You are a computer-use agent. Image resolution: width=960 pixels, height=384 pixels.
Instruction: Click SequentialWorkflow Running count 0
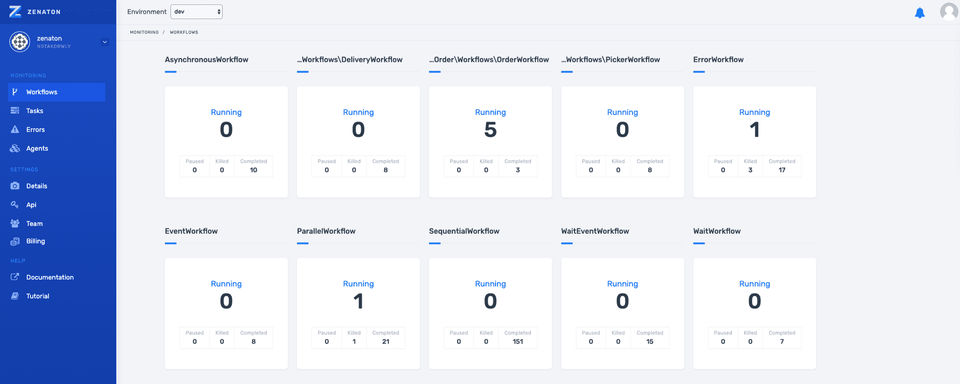(x=490, y=301)
